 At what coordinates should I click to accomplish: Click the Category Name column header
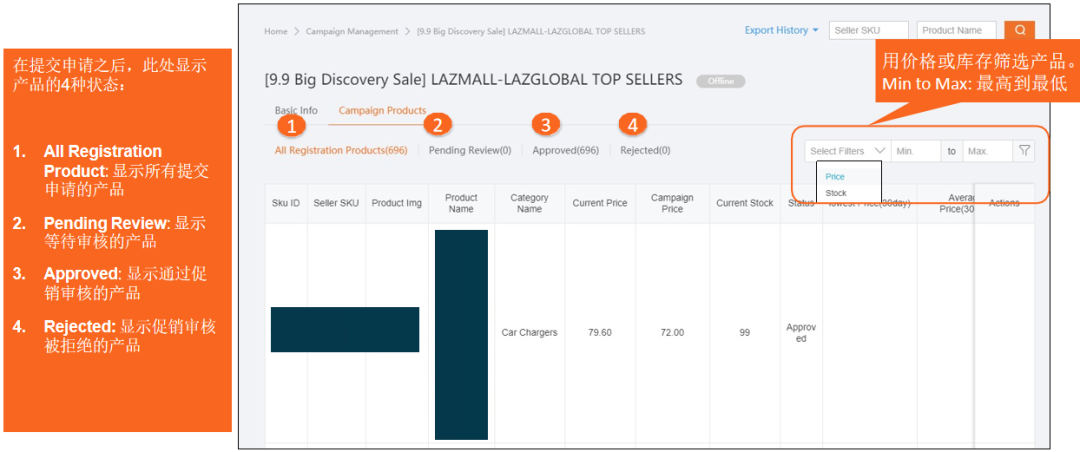pyautogui.click(x=529, y=203)
